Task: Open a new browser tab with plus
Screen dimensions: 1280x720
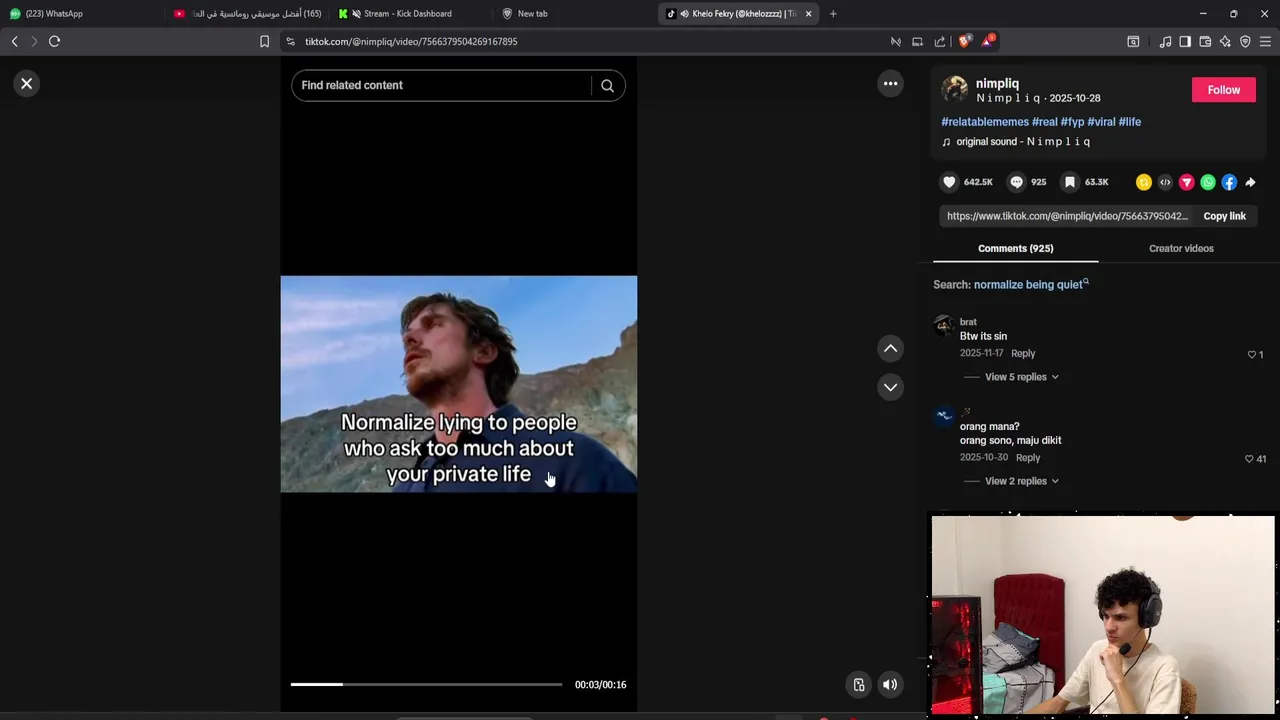Action: click(833, 14)
